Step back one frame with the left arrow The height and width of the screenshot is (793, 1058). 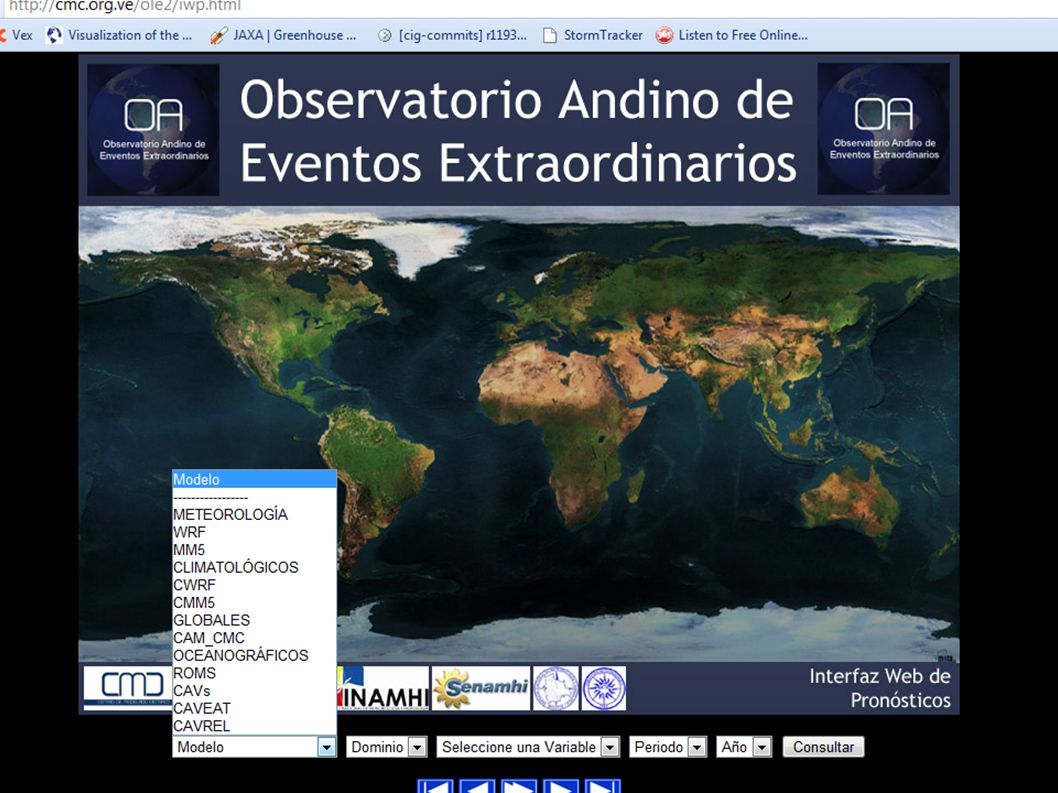[477, 786]
